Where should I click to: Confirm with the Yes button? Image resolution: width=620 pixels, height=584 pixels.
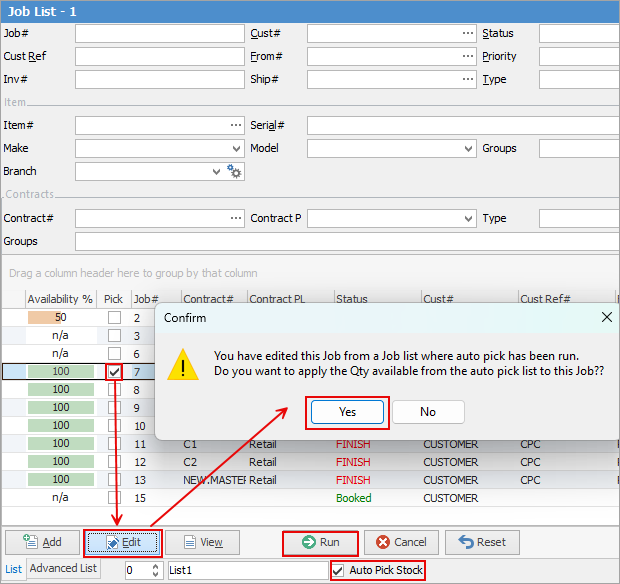pos(347,412)
